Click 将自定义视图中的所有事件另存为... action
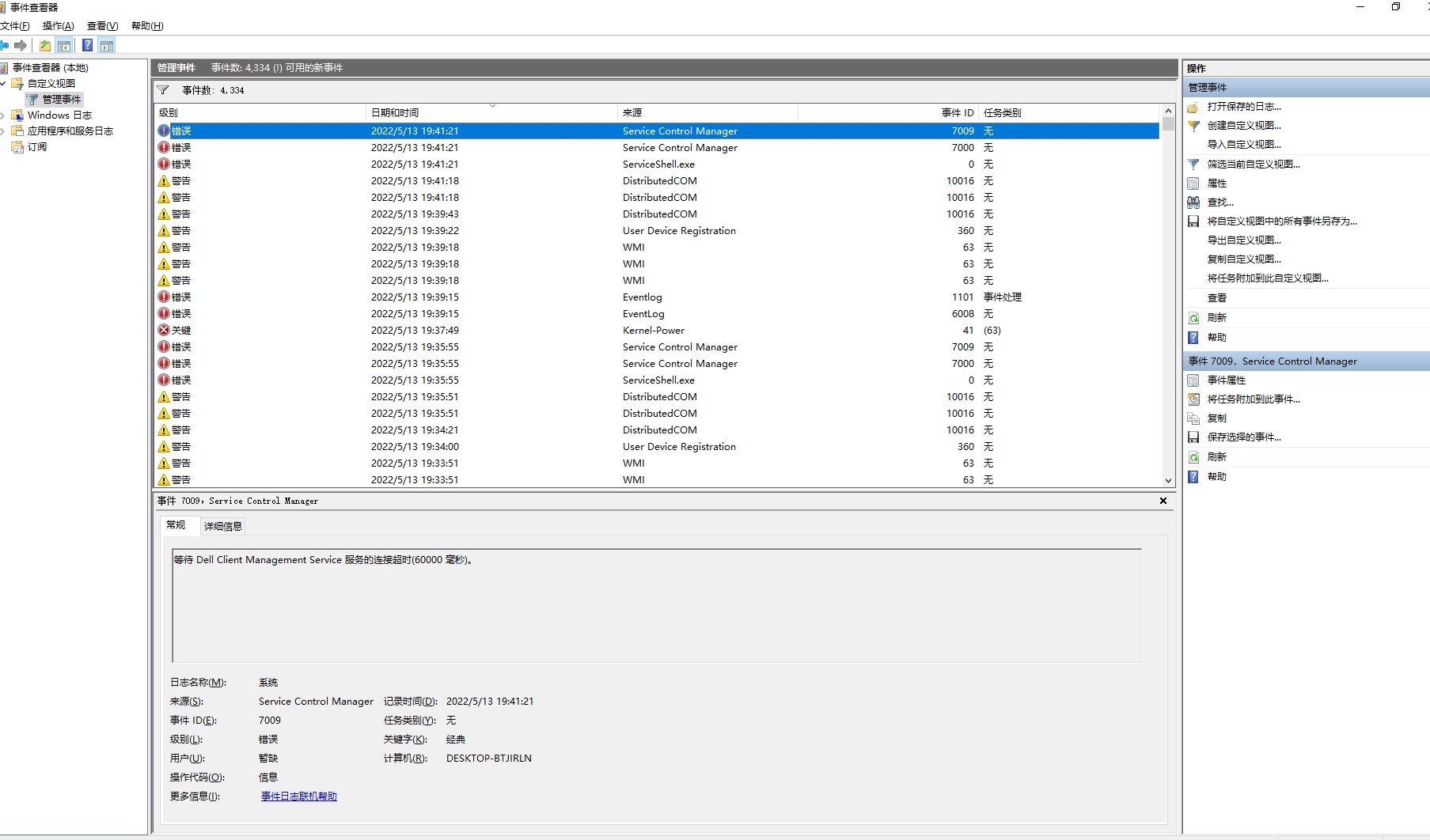 tap(1282, 221)
